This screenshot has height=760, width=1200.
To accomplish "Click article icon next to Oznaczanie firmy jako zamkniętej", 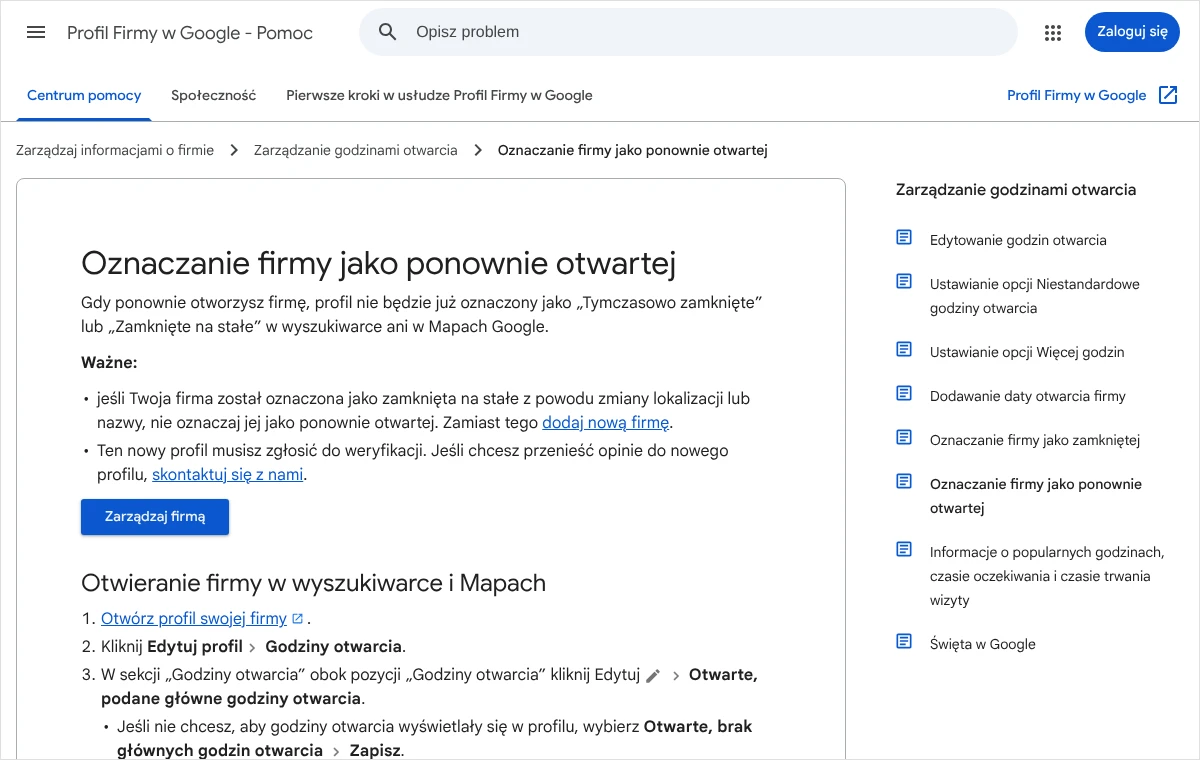I will (904, 438).
